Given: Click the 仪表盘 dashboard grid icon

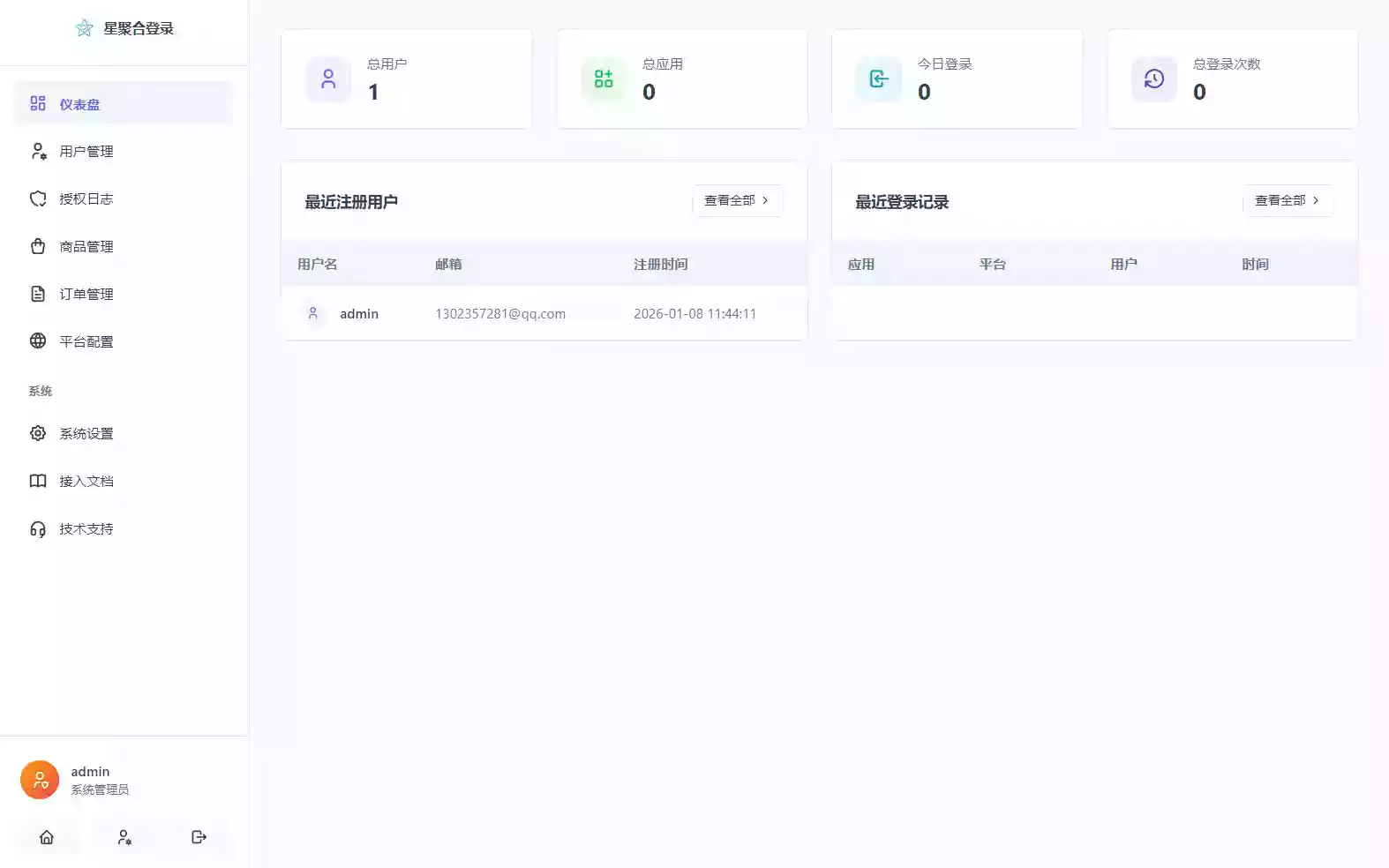Looking at the screenshot, I should 38,103.
